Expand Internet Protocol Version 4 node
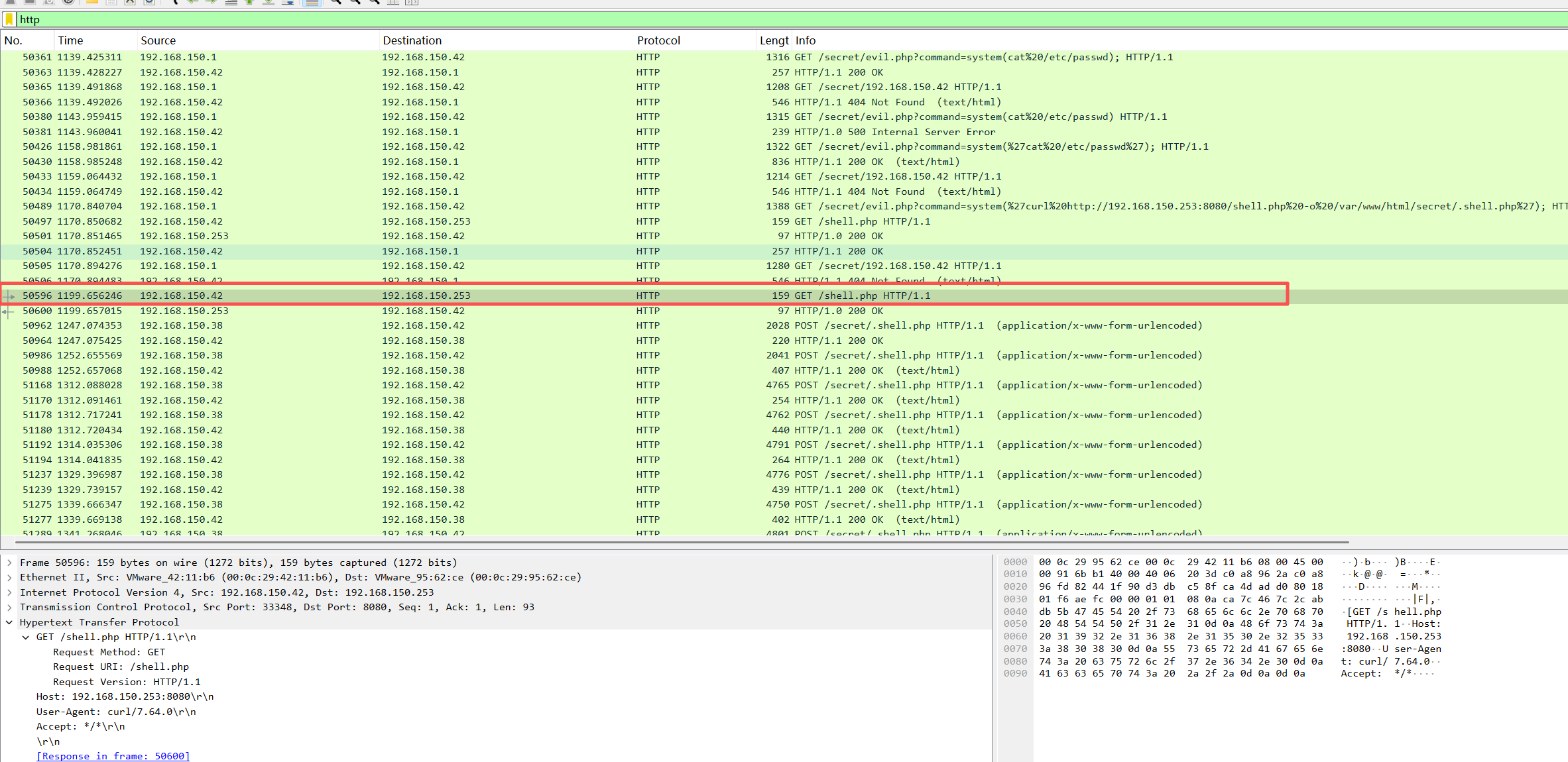1568x762 pixels. coord(9,592)
